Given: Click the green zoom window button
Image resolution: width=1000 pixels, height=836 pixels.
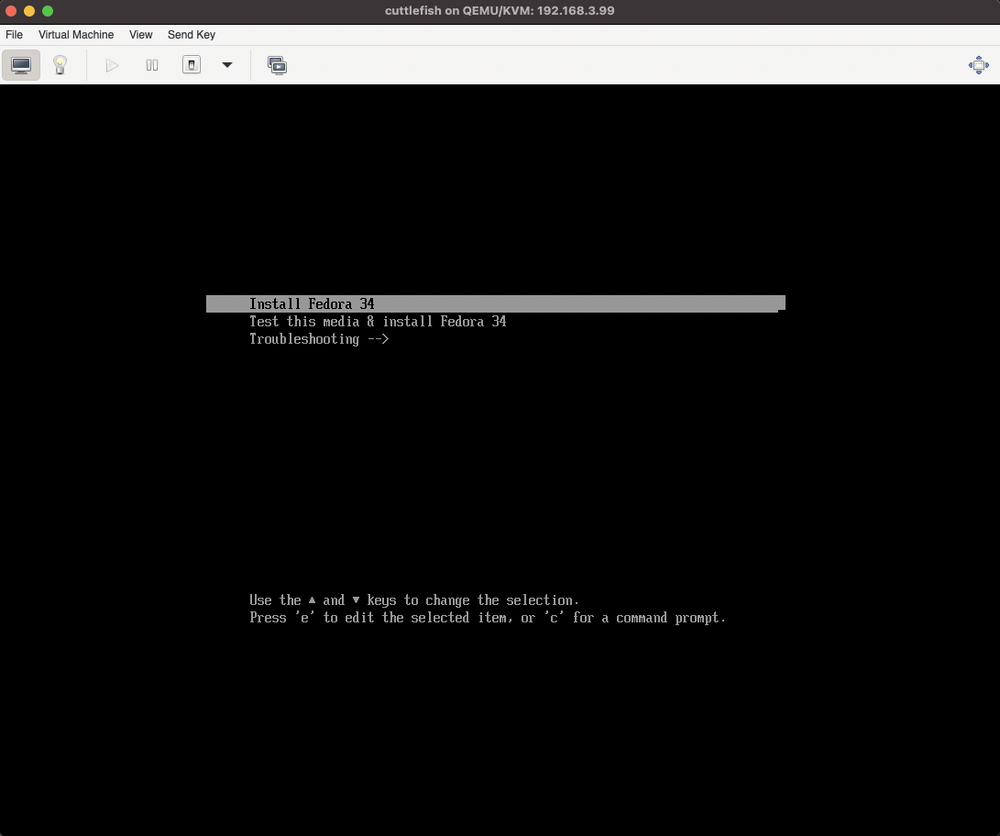Looking at the screenshot, I should coord(47,11).
